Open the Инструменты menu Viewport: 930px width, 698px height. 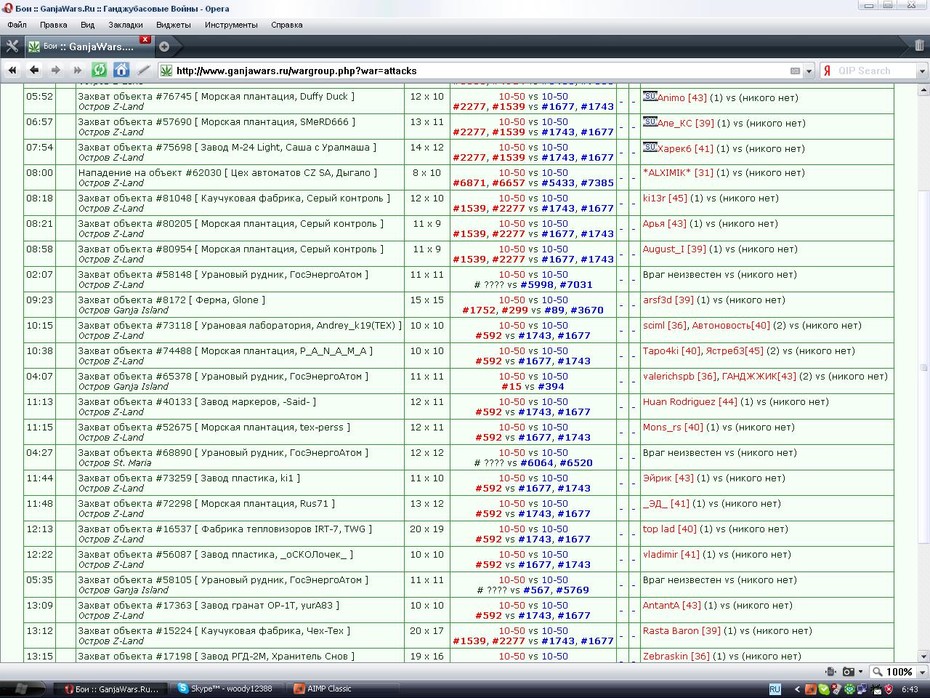click(x=231, y=25)
